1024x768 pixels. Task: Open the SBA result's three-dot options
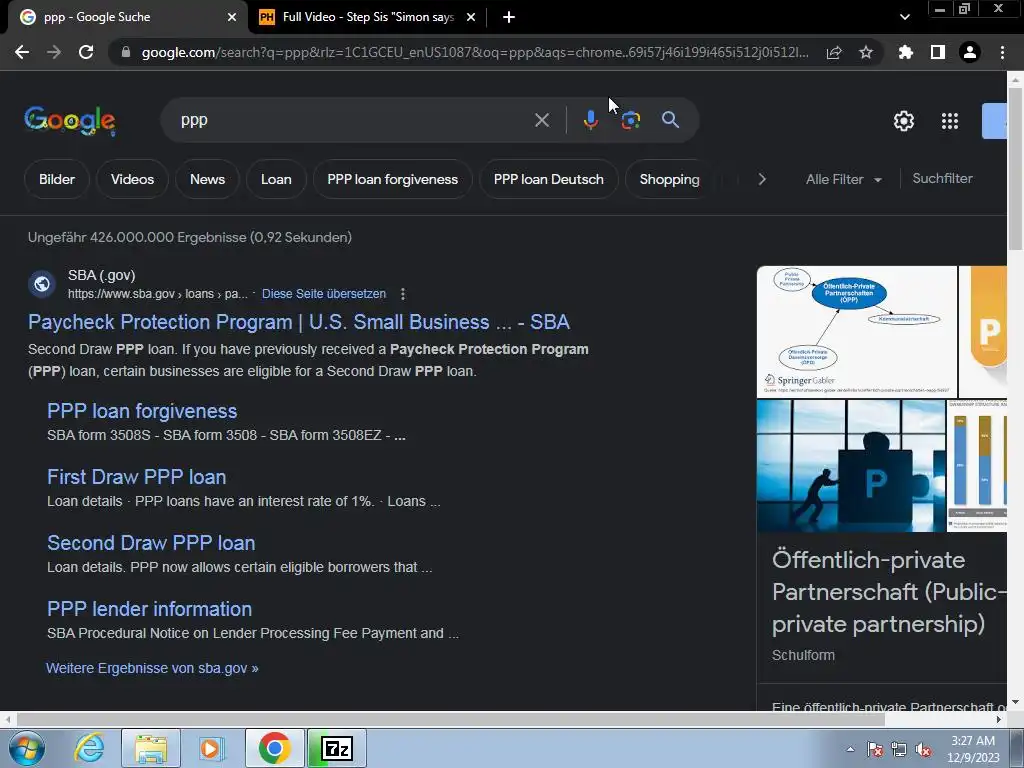(403, 294)
